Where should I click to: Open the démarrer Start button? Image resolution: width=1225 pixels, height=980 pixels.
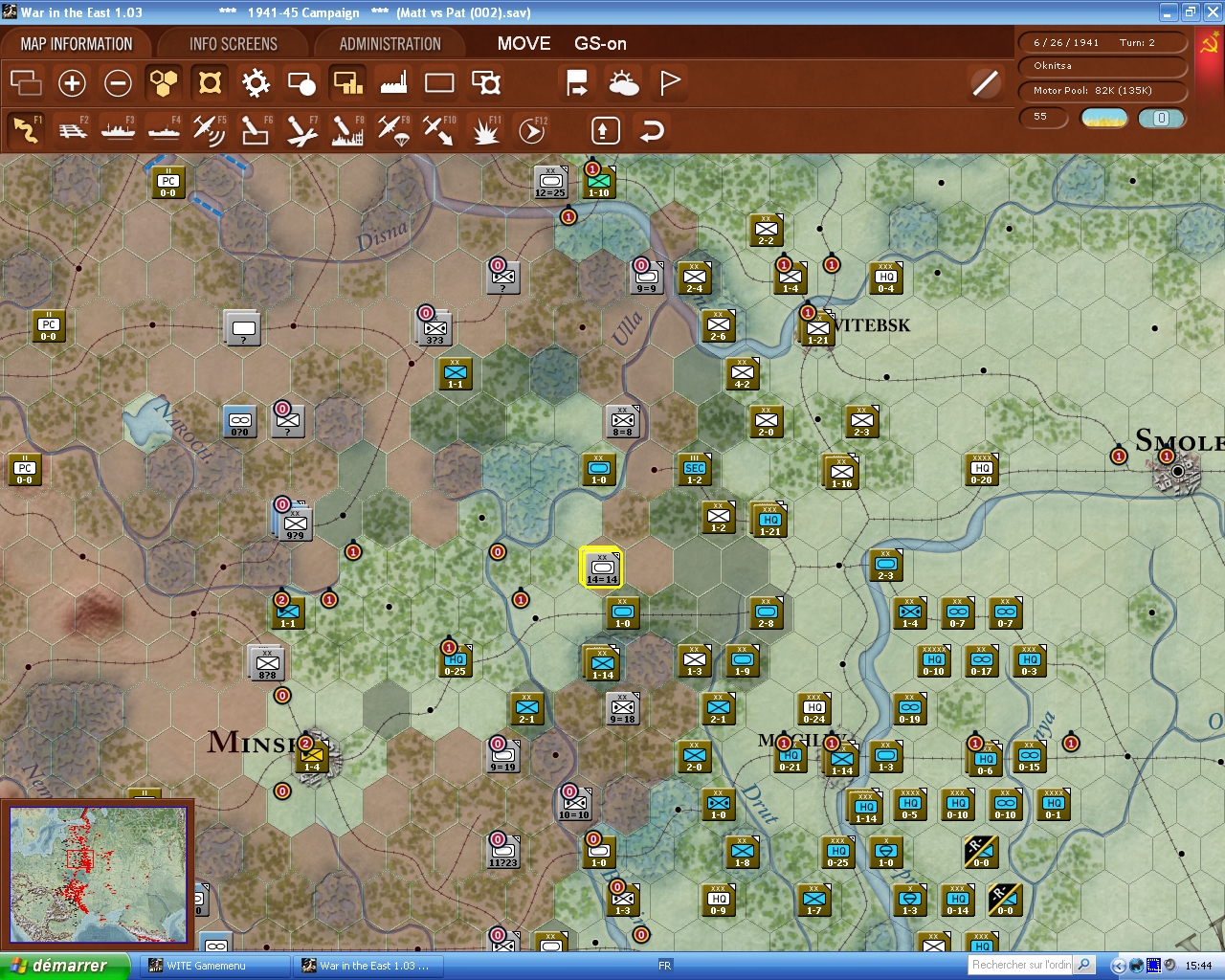point(64,966)
